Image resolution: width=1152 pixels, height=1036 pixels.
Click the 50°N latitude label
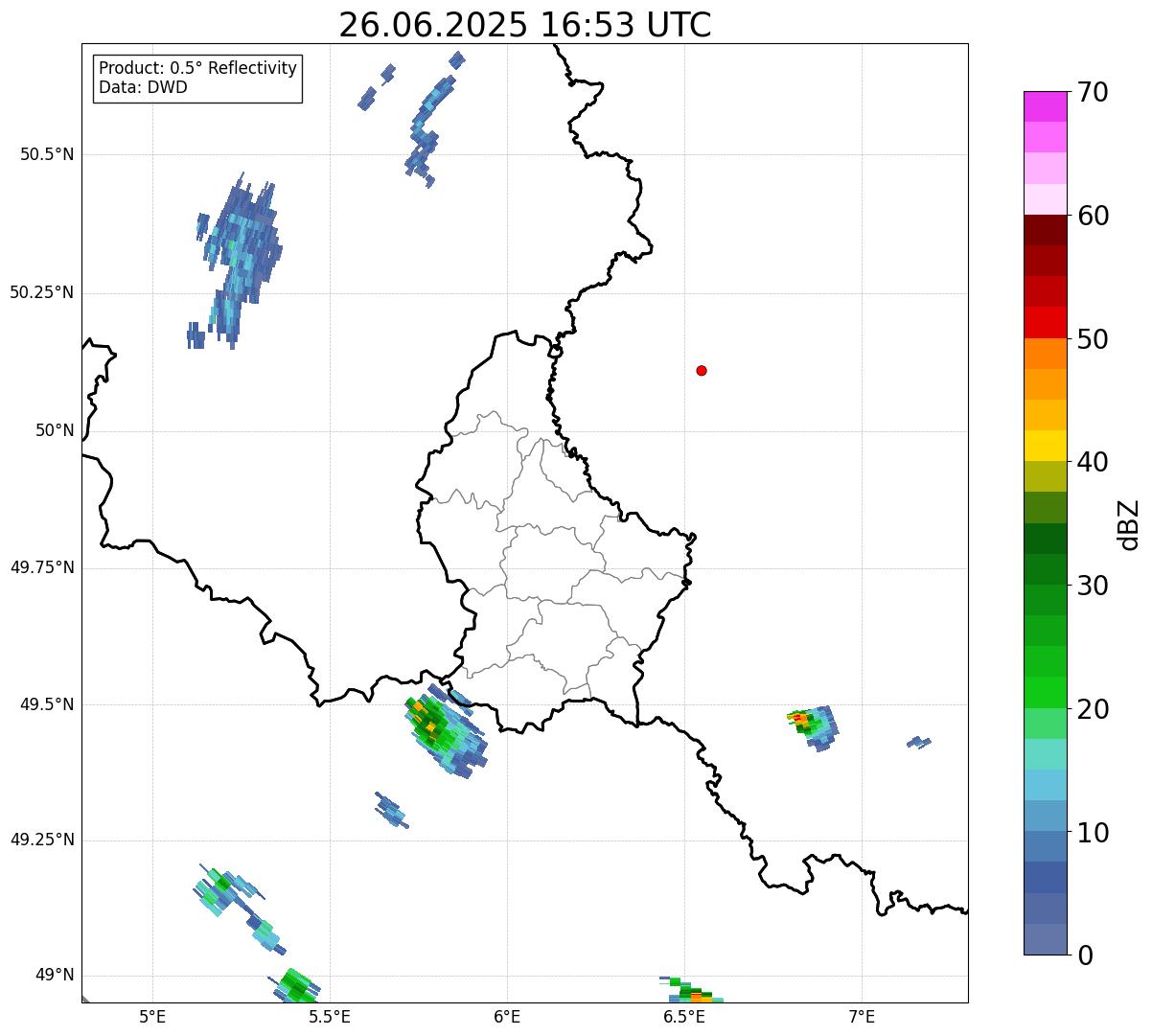pos(55,431)
